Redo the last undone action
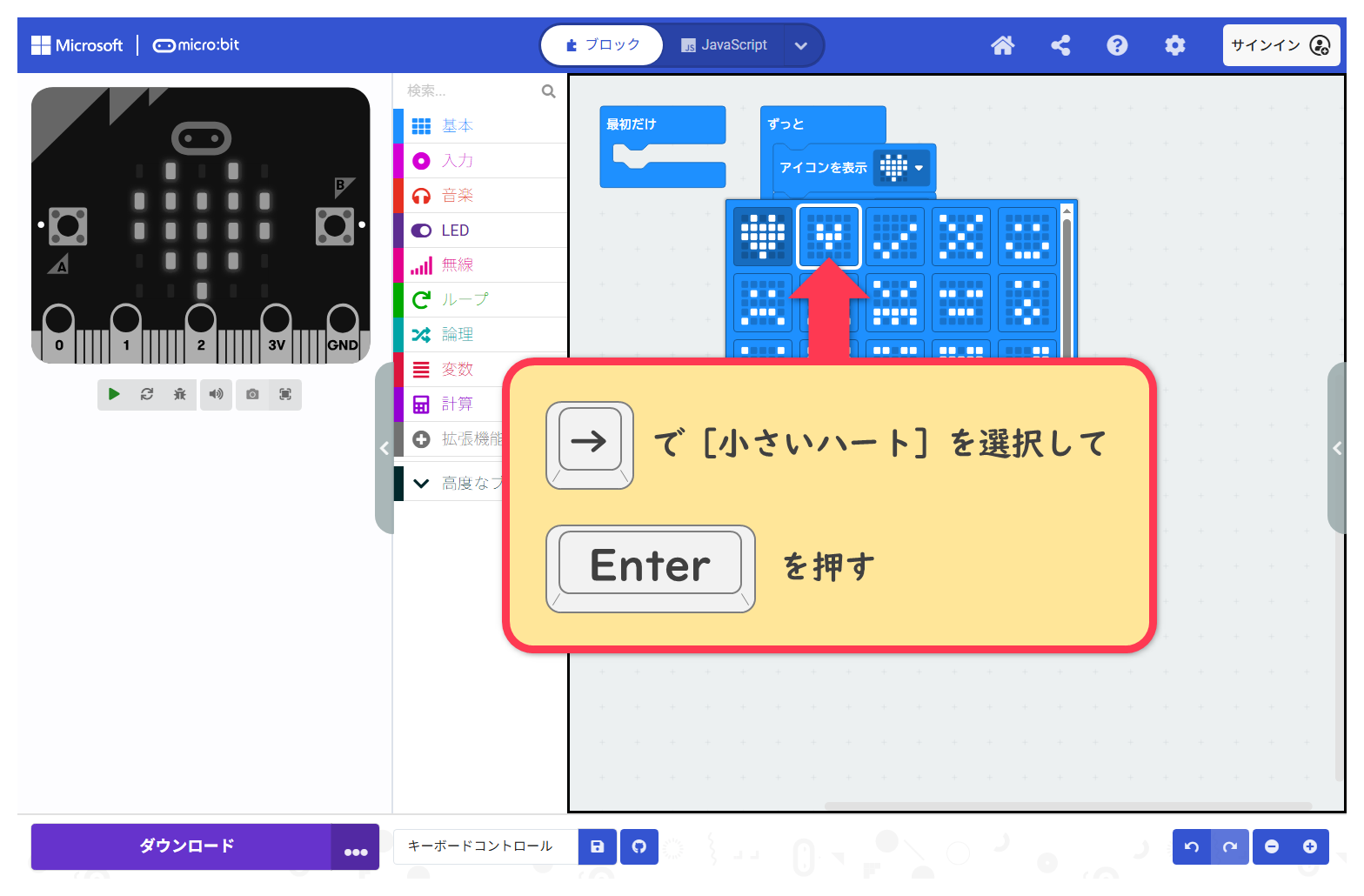The height and width of the screenshot is (896, 1364). point(1230,846)
